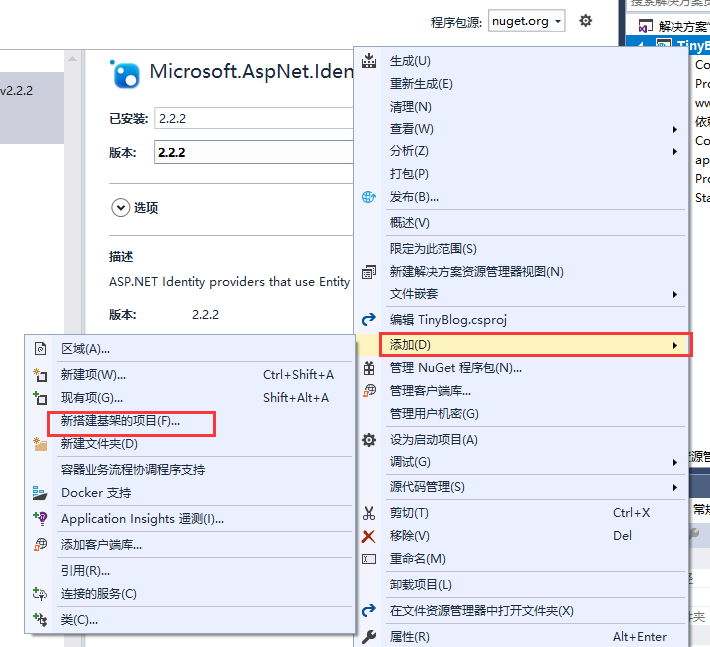Click the arrow icon beside 在文件资源管理器中打开文件夹
710x647 pixels.
point(369,610)
